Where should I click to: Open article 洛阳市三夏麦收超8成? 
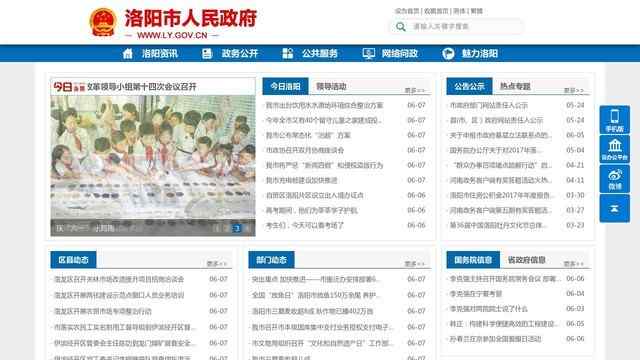point(313,311)
